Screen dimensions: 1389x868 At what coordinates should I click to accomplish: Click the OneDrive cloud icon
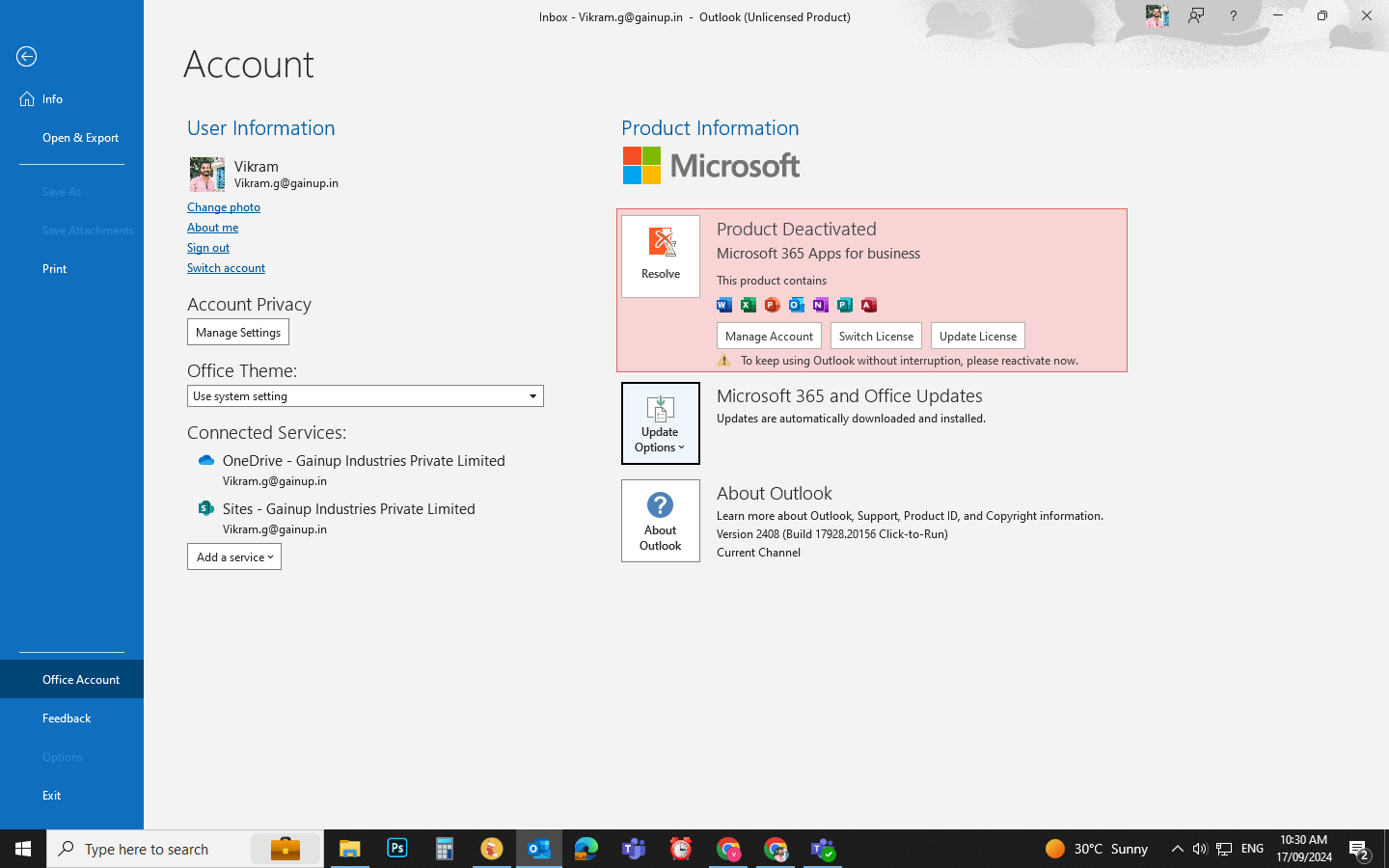[x=205, y=461]
